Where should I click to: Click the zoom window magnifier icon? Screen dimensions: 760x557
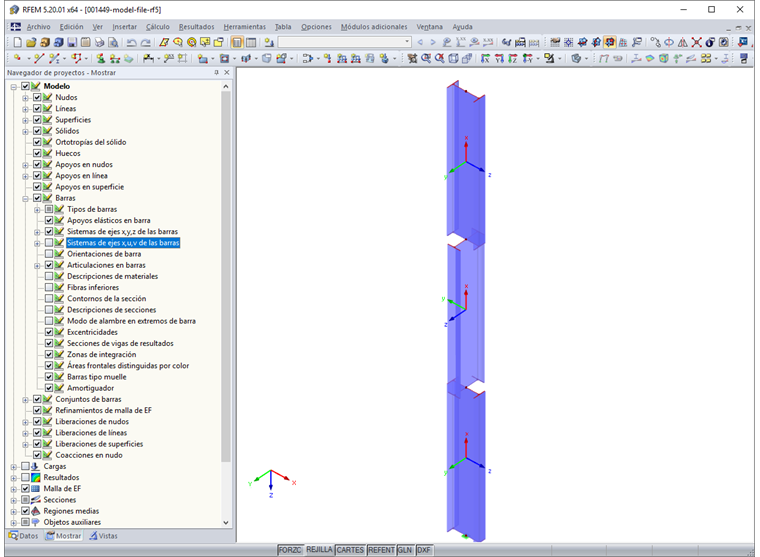[x=426, y=59]
